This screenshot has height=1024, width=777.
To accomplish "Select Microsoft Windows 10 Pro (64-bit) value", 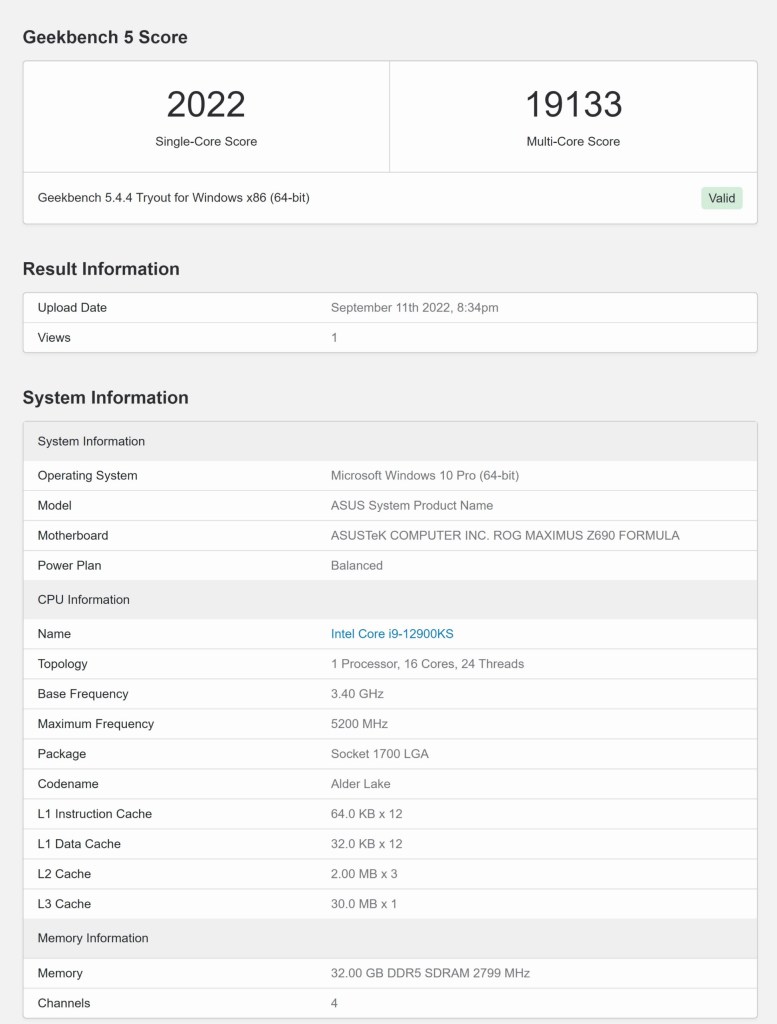I will (x=425, y=475).
